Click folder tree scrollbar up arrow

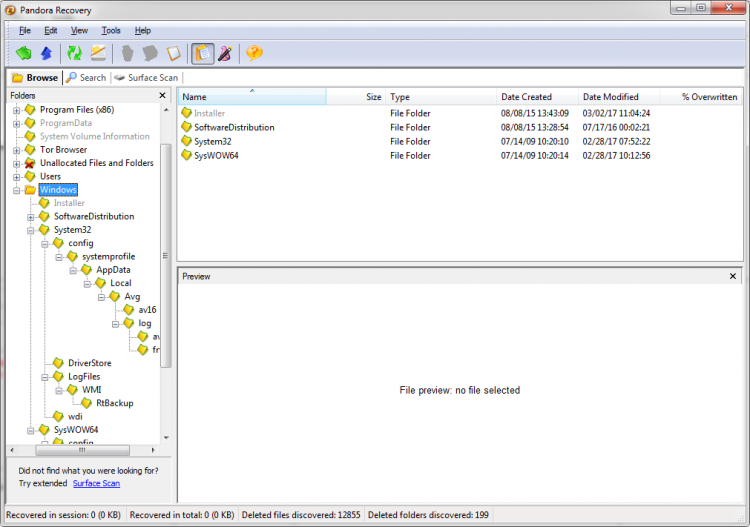coord(166,110)
